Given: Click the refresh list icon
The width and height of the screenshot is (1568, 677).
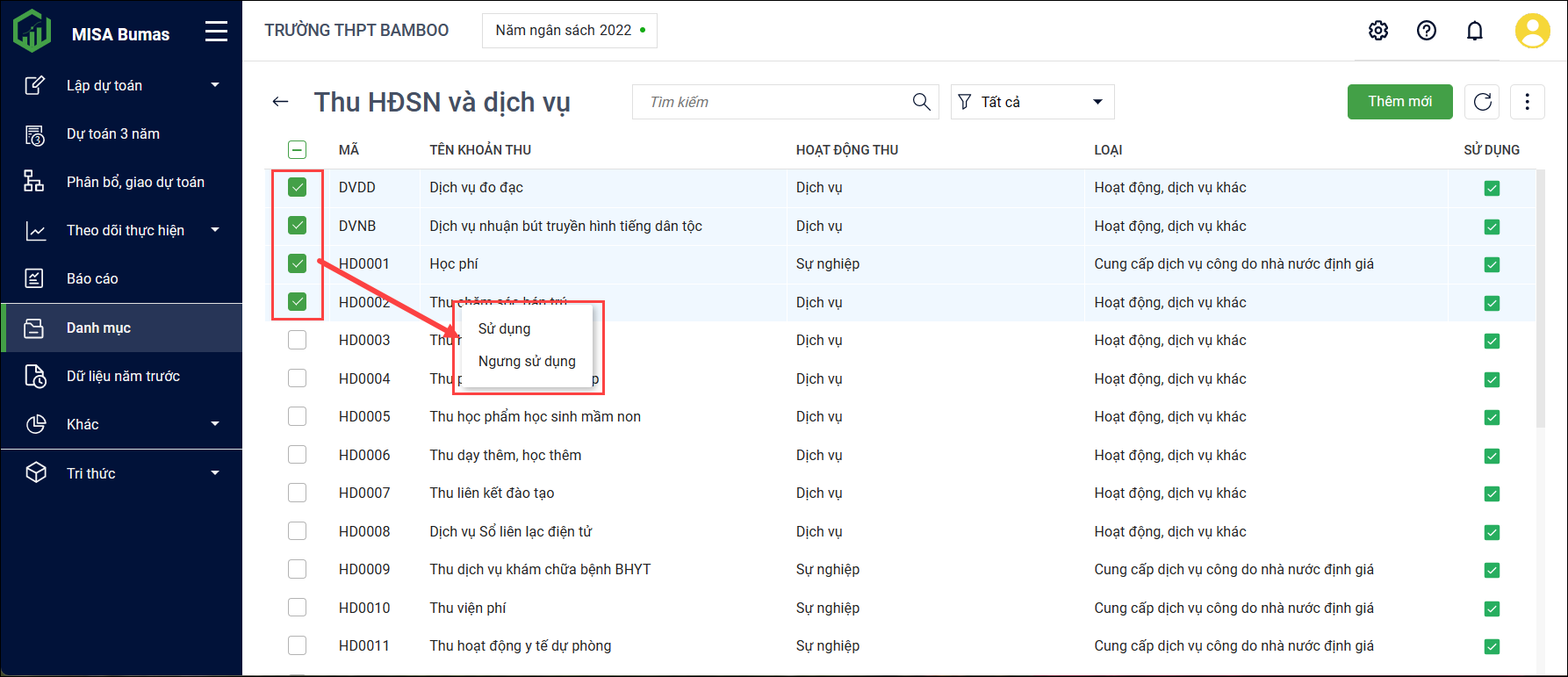Looking at the screenshot, I should pyautogui.click(x=1483, y=102).
